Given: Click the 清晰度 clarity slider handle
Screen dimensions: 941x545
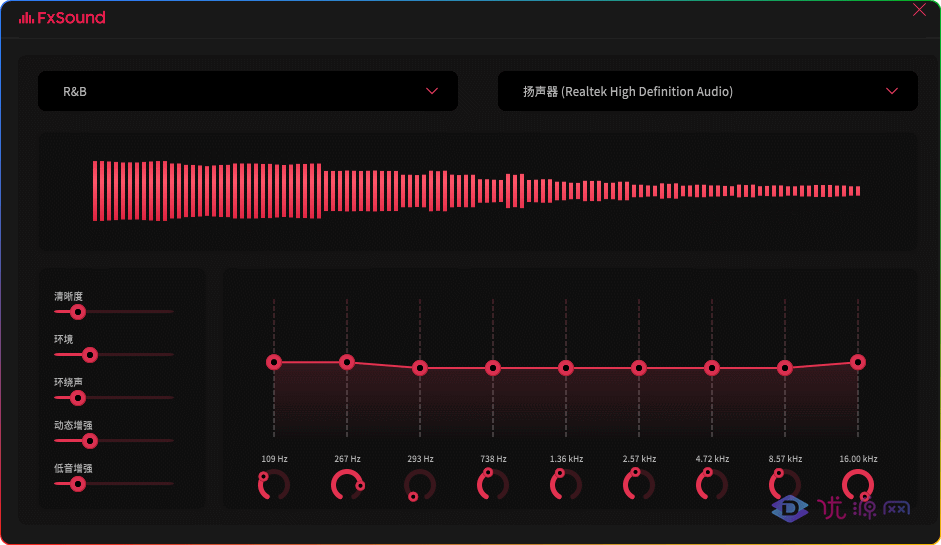Looking at the screenshot, I should pos(77,312).
